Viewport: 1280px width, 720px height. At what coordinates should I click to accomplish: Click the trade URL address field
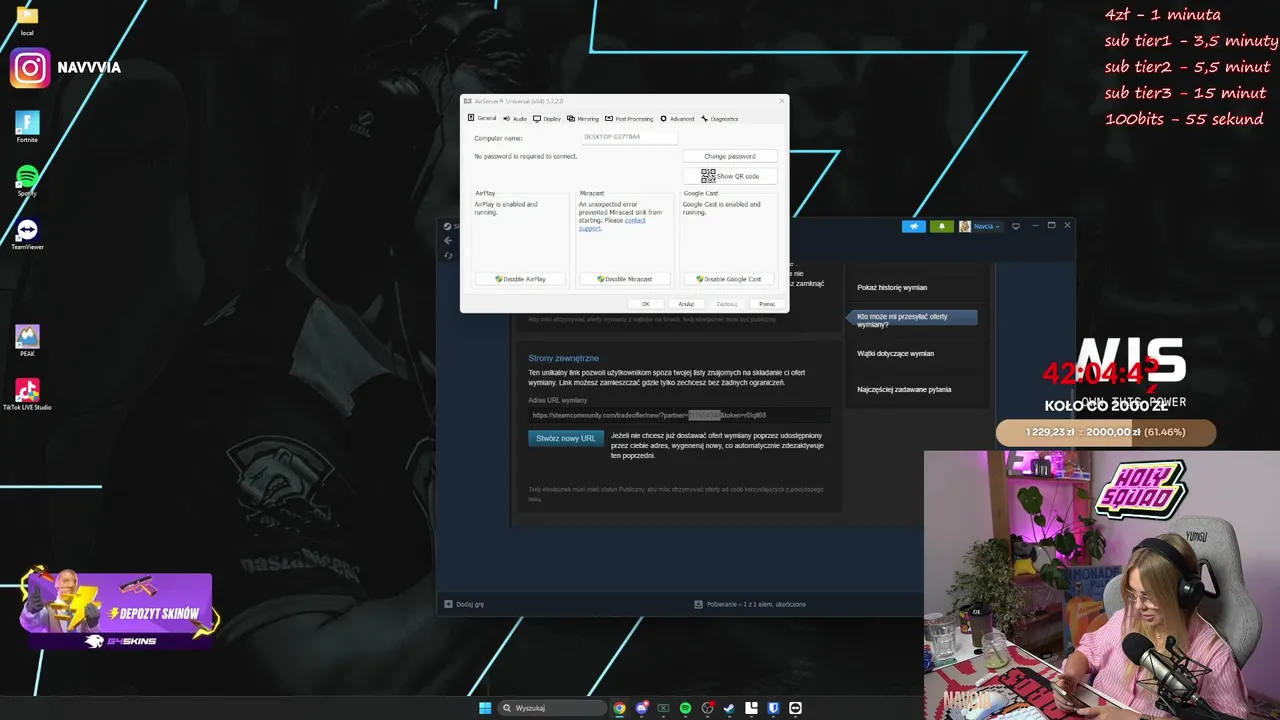679,415
